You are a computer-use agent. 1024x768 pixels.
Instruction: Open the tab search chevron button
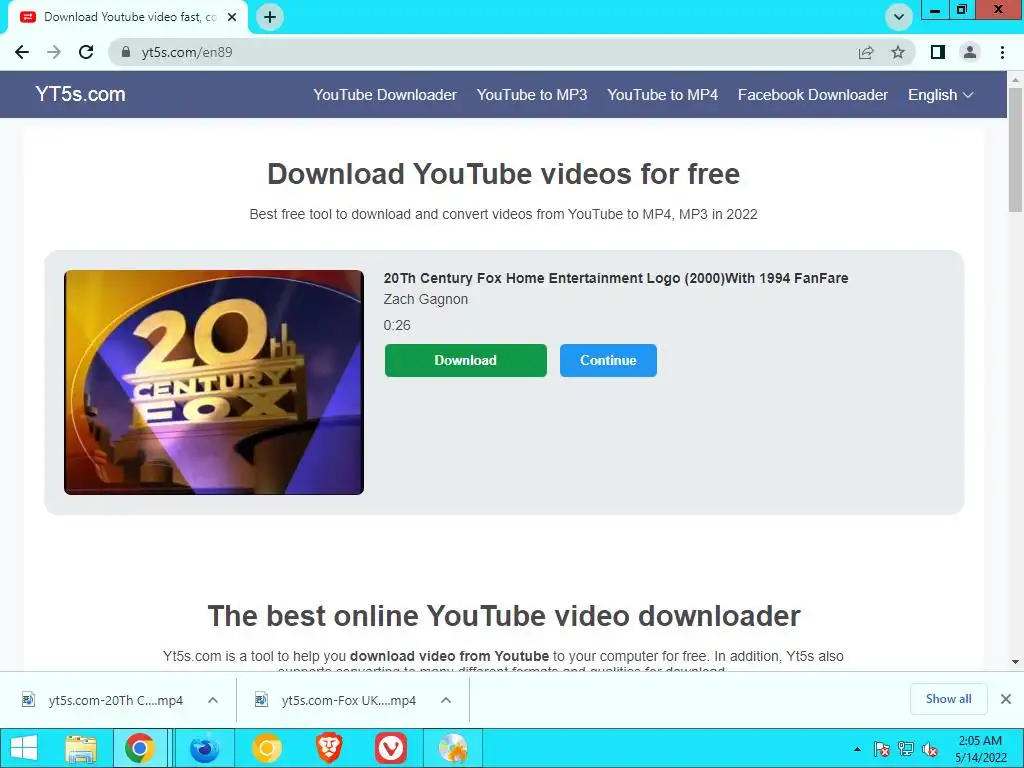pyautogui.click(x=899, y=17)
